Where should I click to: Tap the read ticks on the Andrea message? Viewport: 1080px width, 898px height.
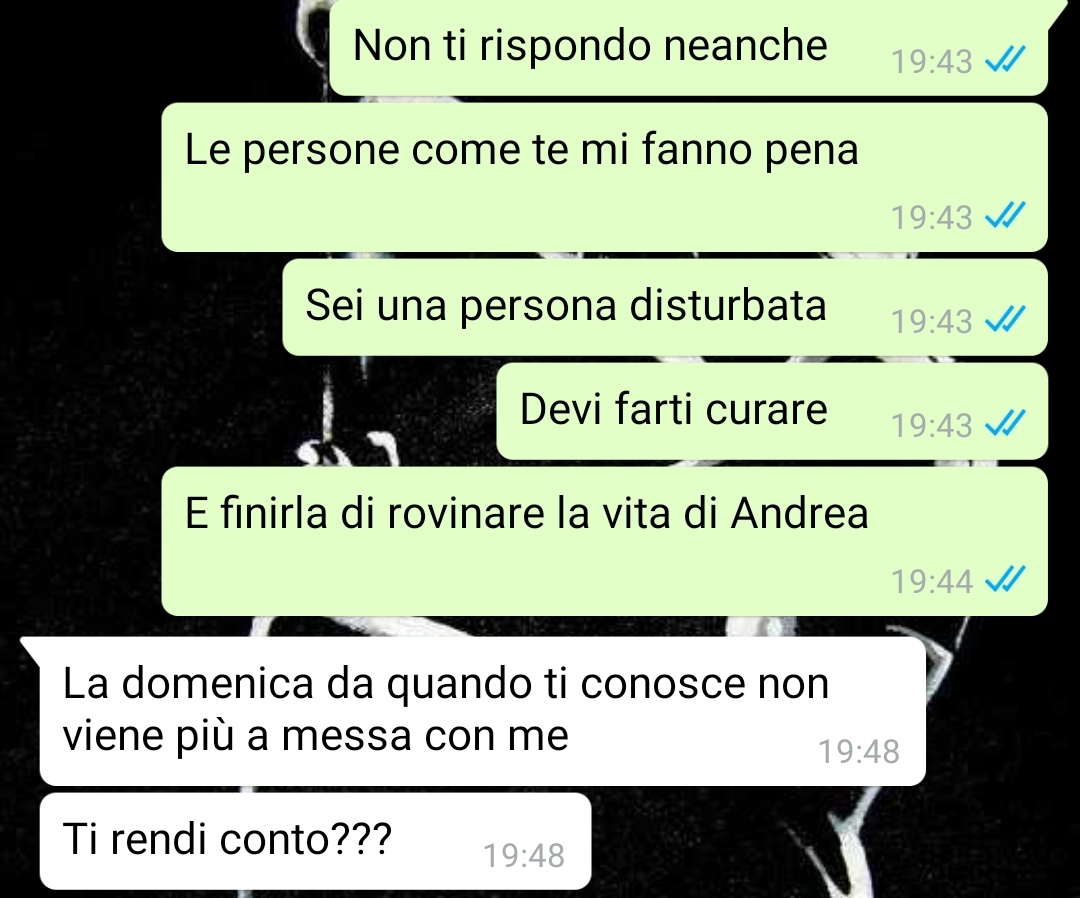point(1006,580)
